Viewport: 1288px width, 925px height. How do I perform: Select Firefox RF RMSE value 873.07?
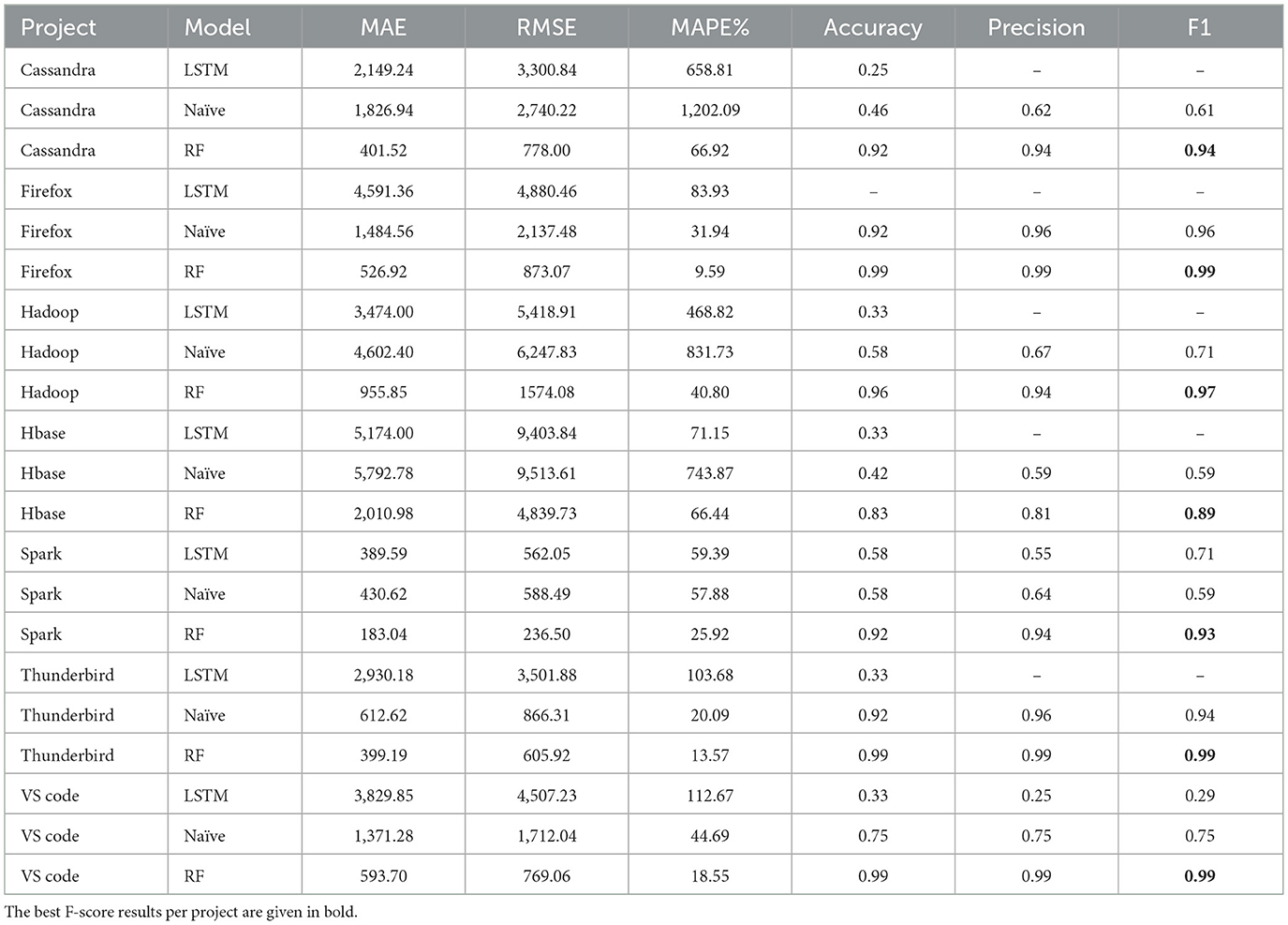[x=546, y=272]
